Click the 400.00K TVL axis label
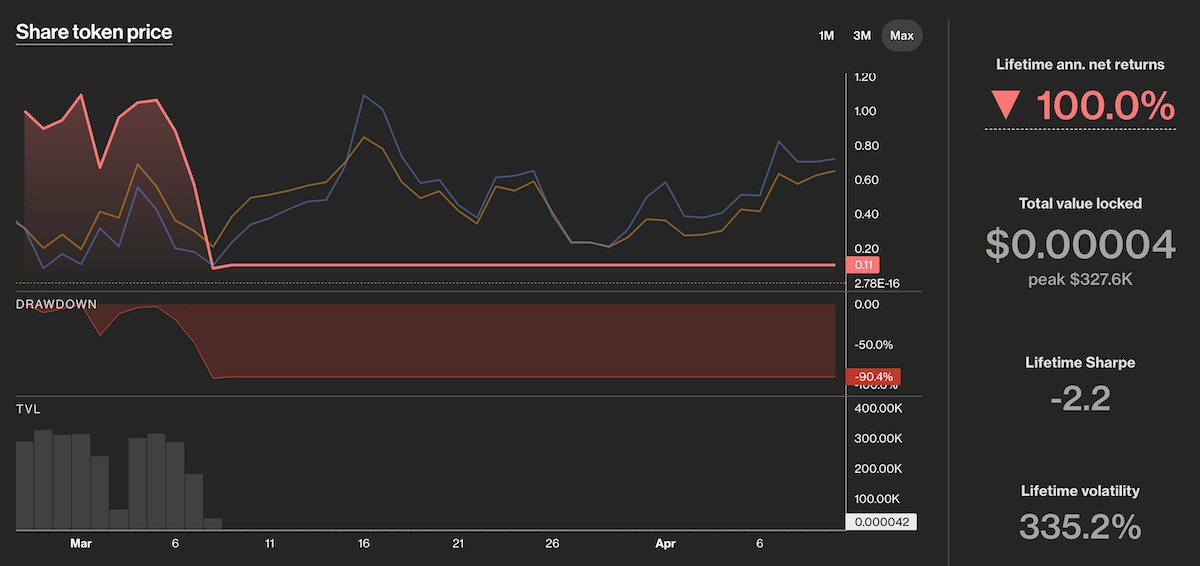The width and height of the screenshot is (1200, 566). point(878,408)
